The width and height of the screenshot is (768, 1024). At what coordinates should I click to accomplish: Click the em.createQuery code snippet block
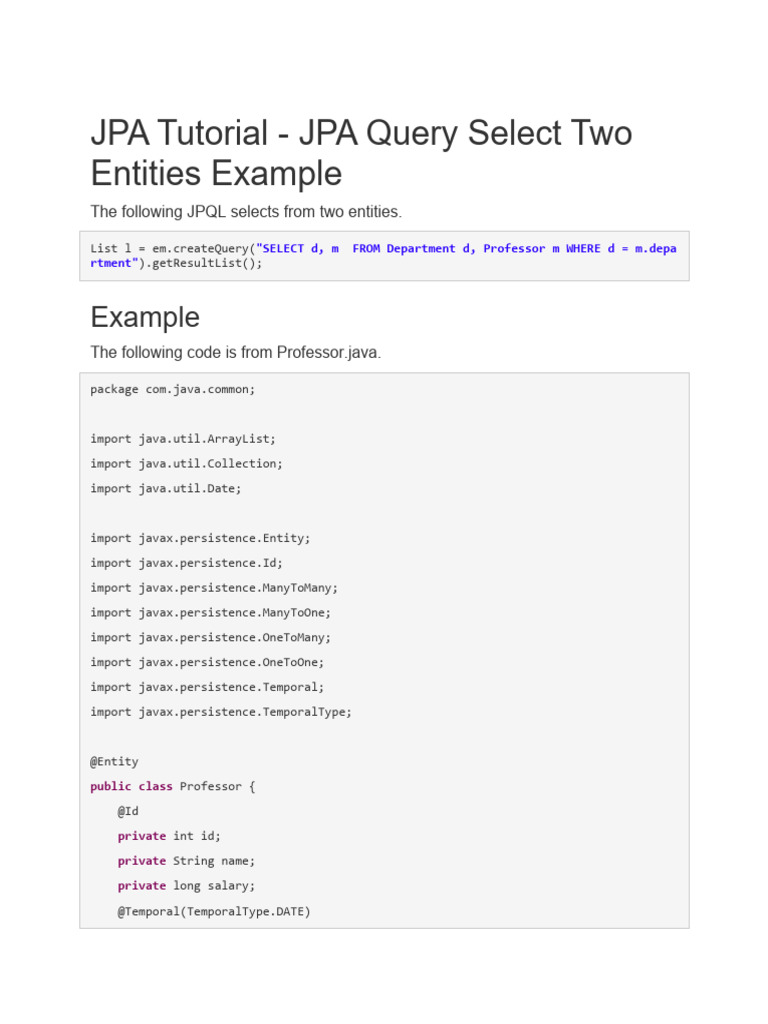click(x=384, y=256)
